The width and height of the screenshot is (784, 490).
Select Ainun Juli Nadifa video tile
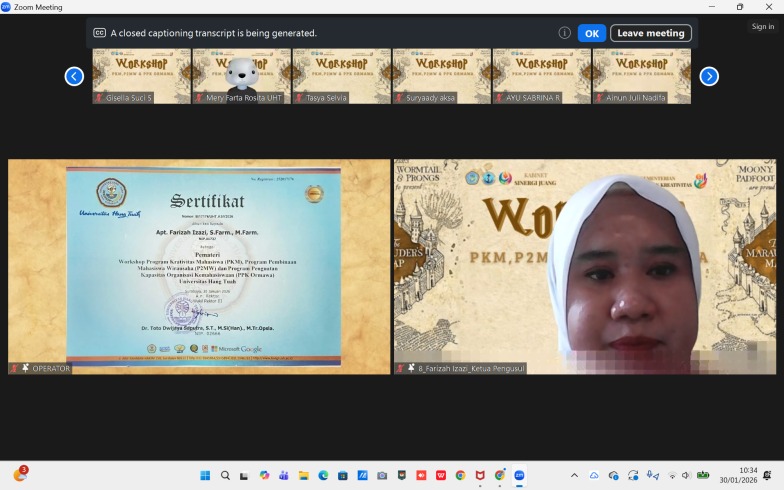pyautogui.click(x=641, y=76)
